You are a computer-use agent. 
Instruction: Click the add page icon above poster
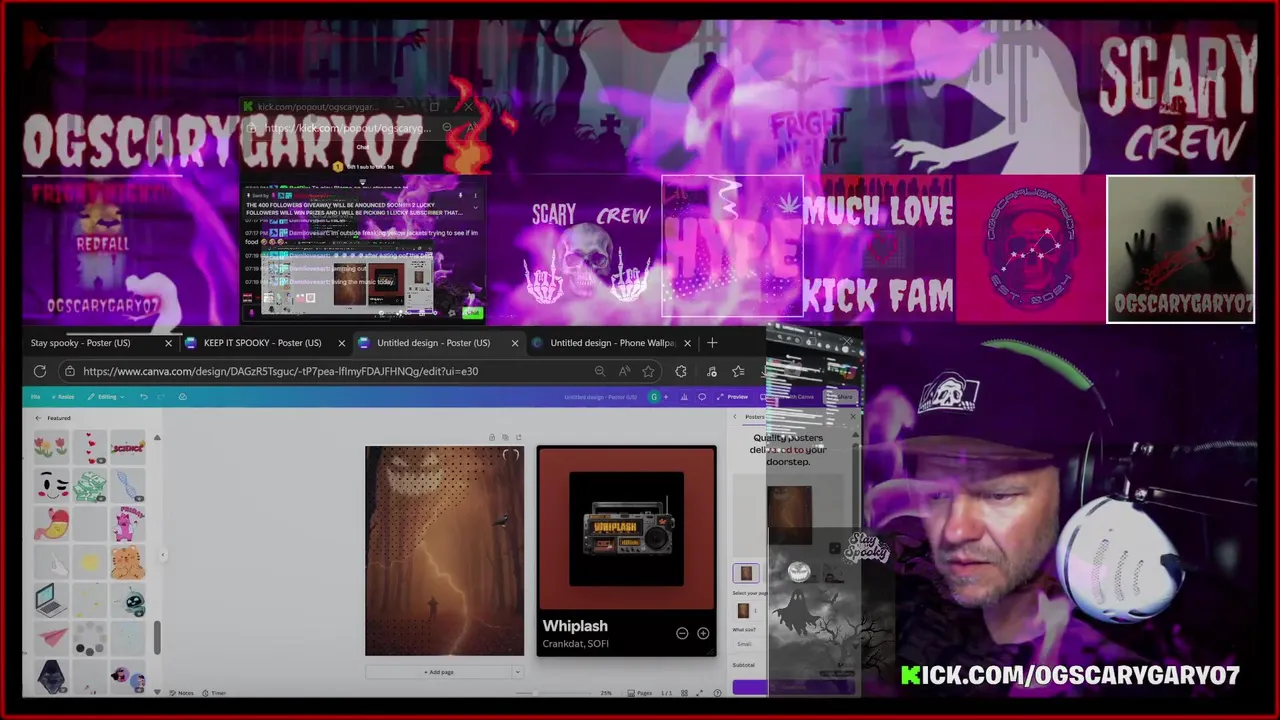518,437
